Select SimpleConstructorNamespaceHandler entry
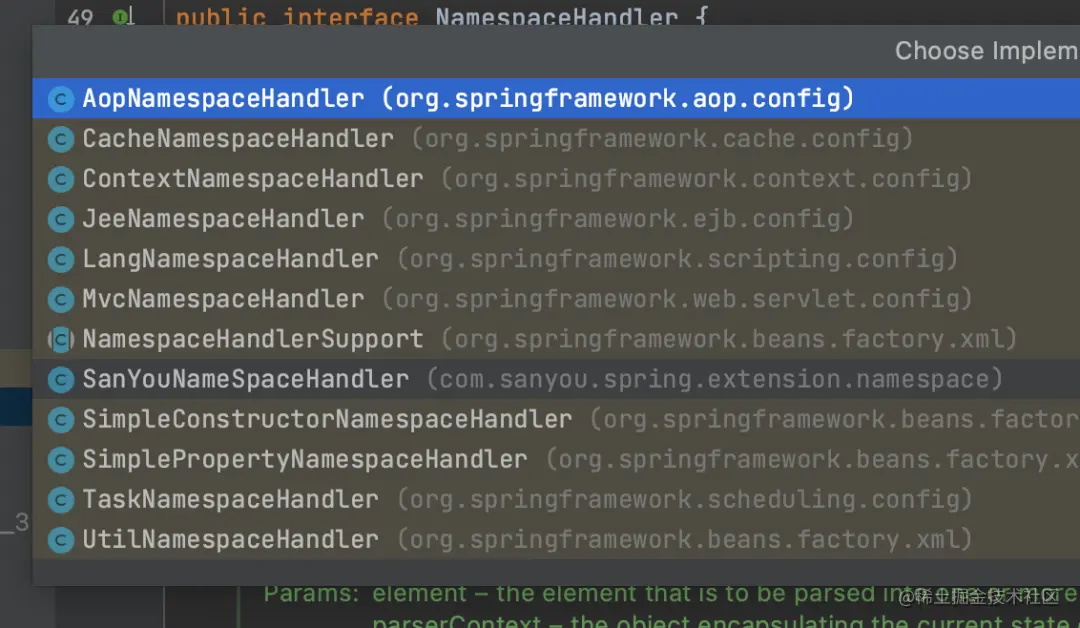The height and width of the screenshot is (628, 1080). (556, 419)
